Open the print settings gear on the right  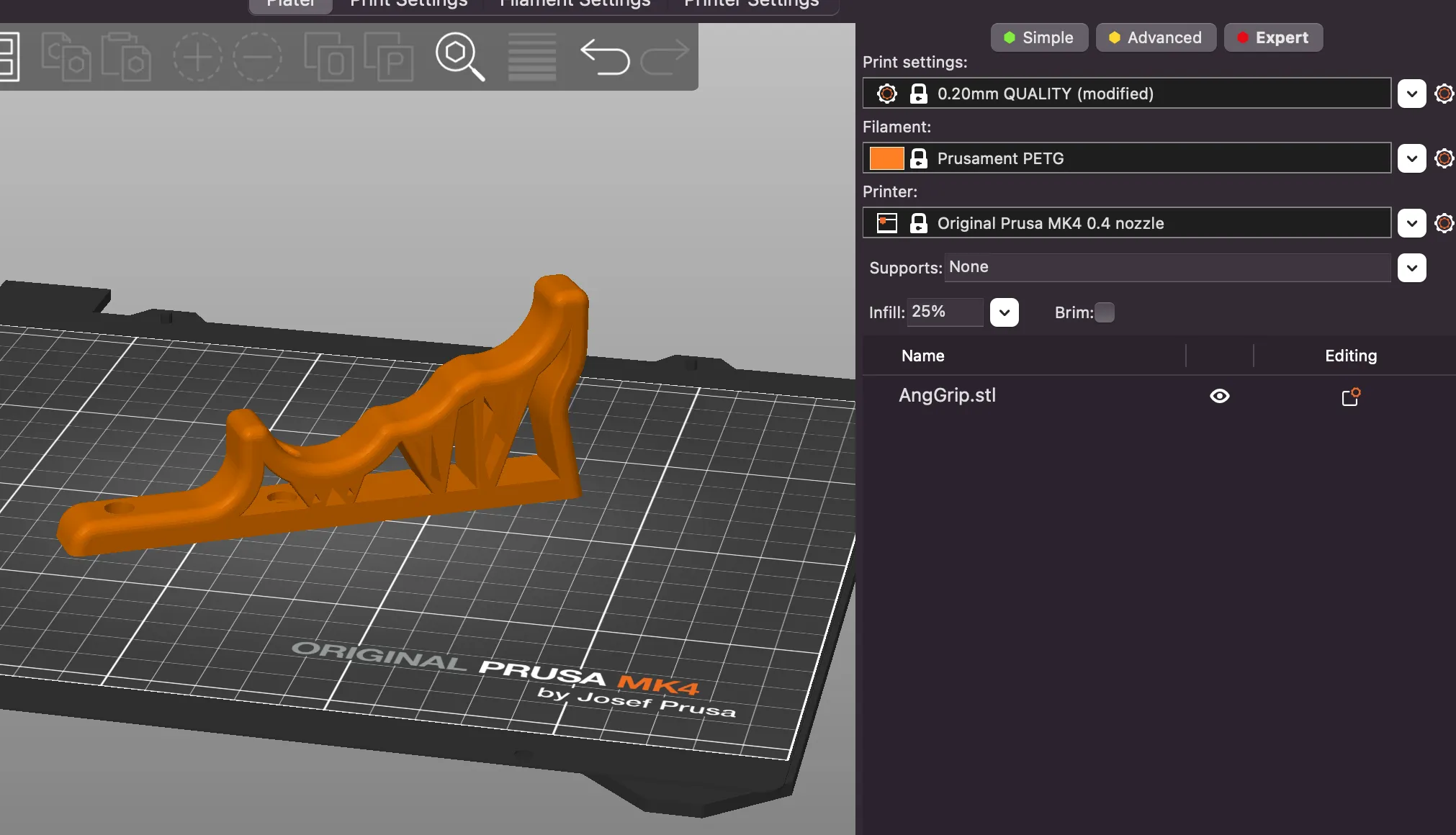(1444, 94)
